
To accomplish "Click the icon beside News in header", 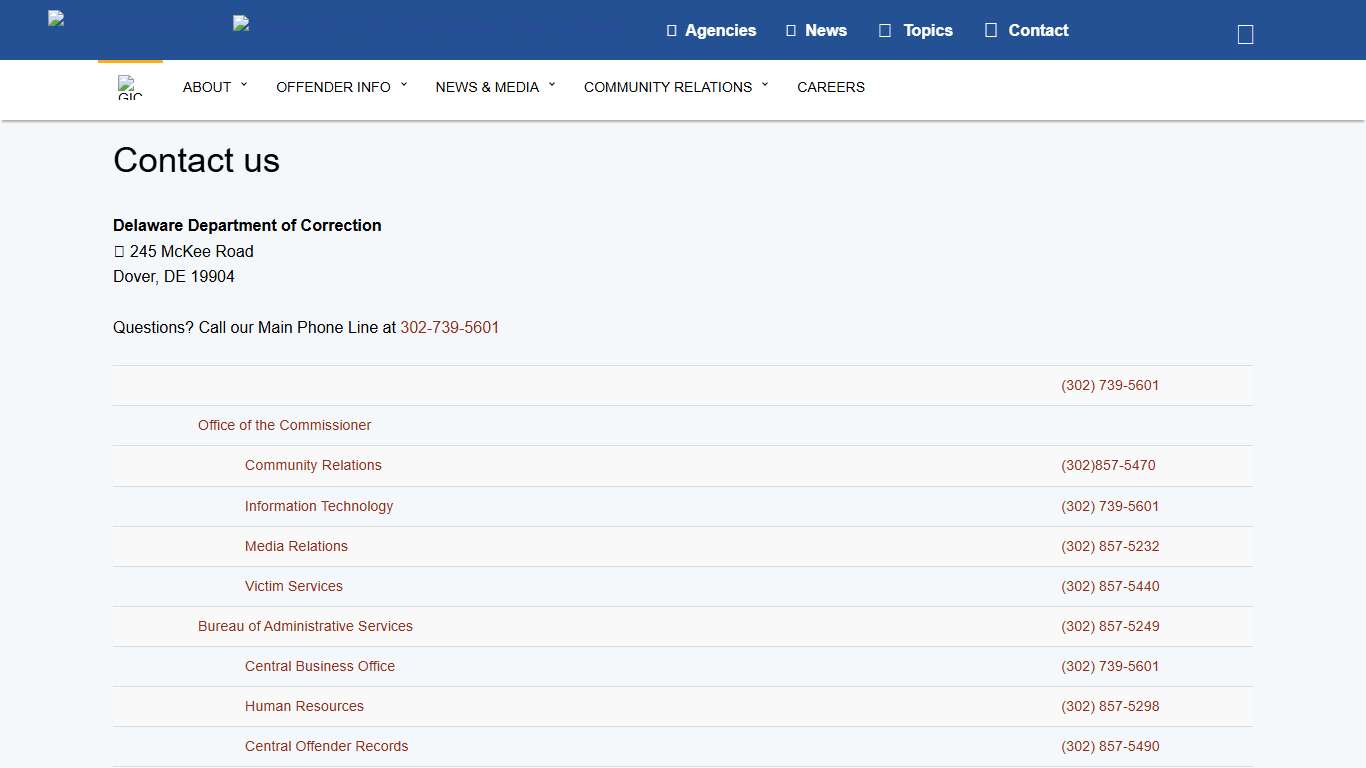I will 791,31.
